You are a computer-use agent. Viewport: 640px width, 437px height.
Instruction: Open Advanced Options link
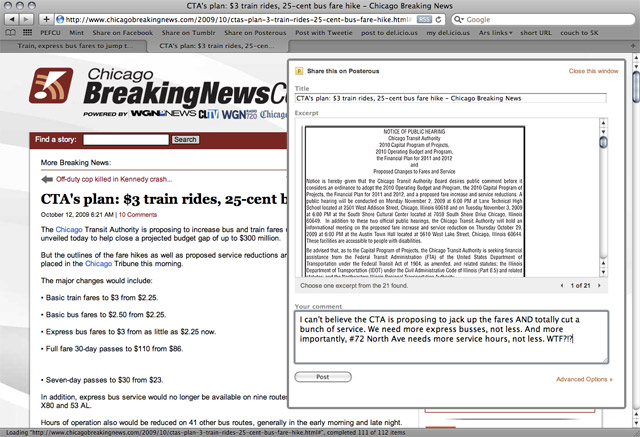584,379
